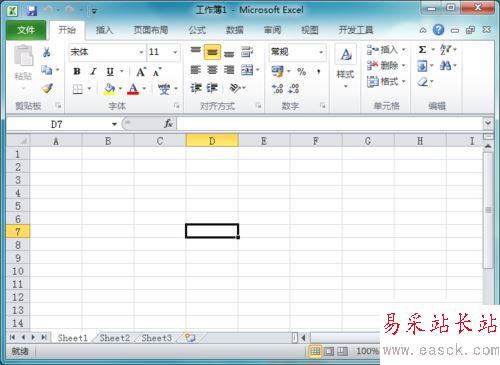Click the Select All corner button
This screenshot has height=365, width=500.
click(x=18, y=141)
